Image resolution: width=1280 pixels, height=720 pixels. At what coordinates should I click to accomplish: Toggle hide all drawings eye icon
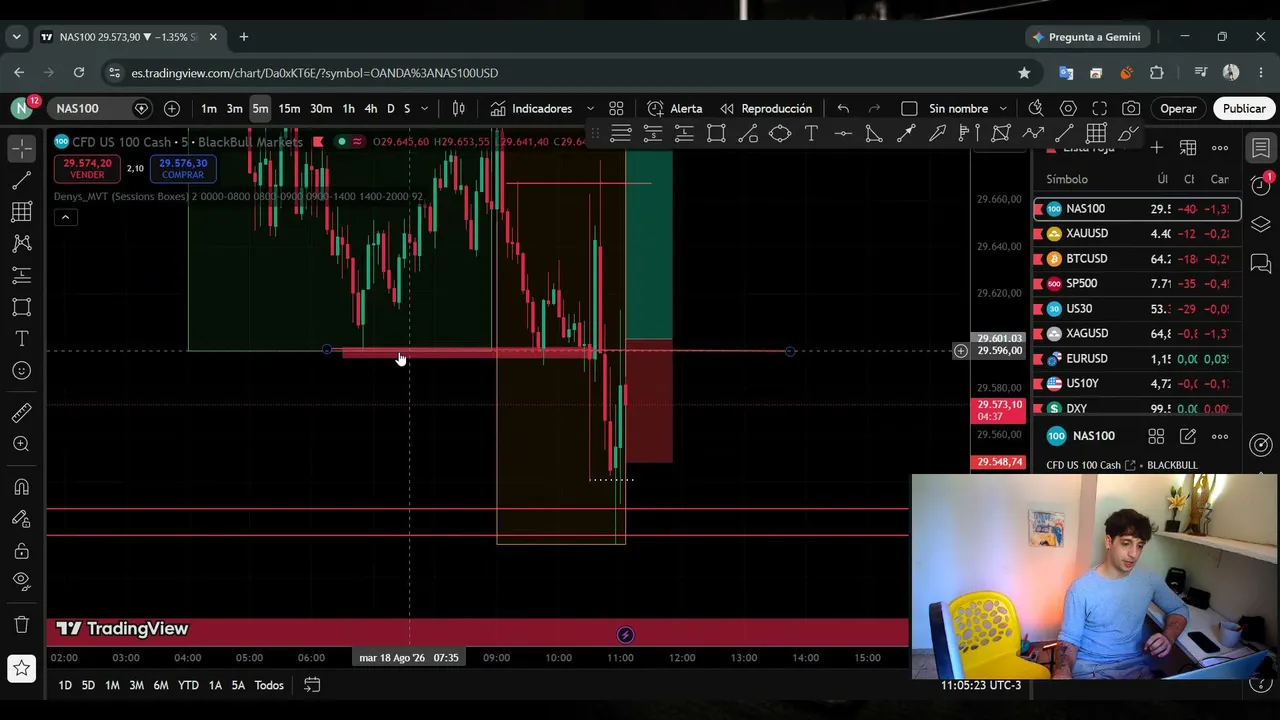(21, 581)
